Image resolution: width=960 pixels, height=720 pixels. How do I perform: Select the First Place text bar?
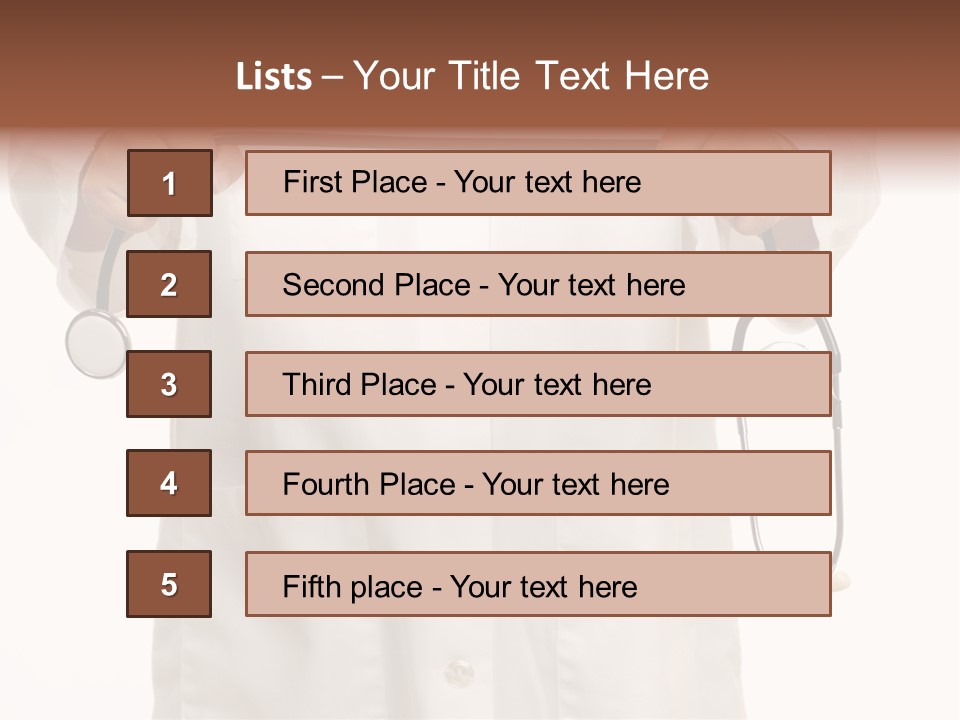[538, 183]
